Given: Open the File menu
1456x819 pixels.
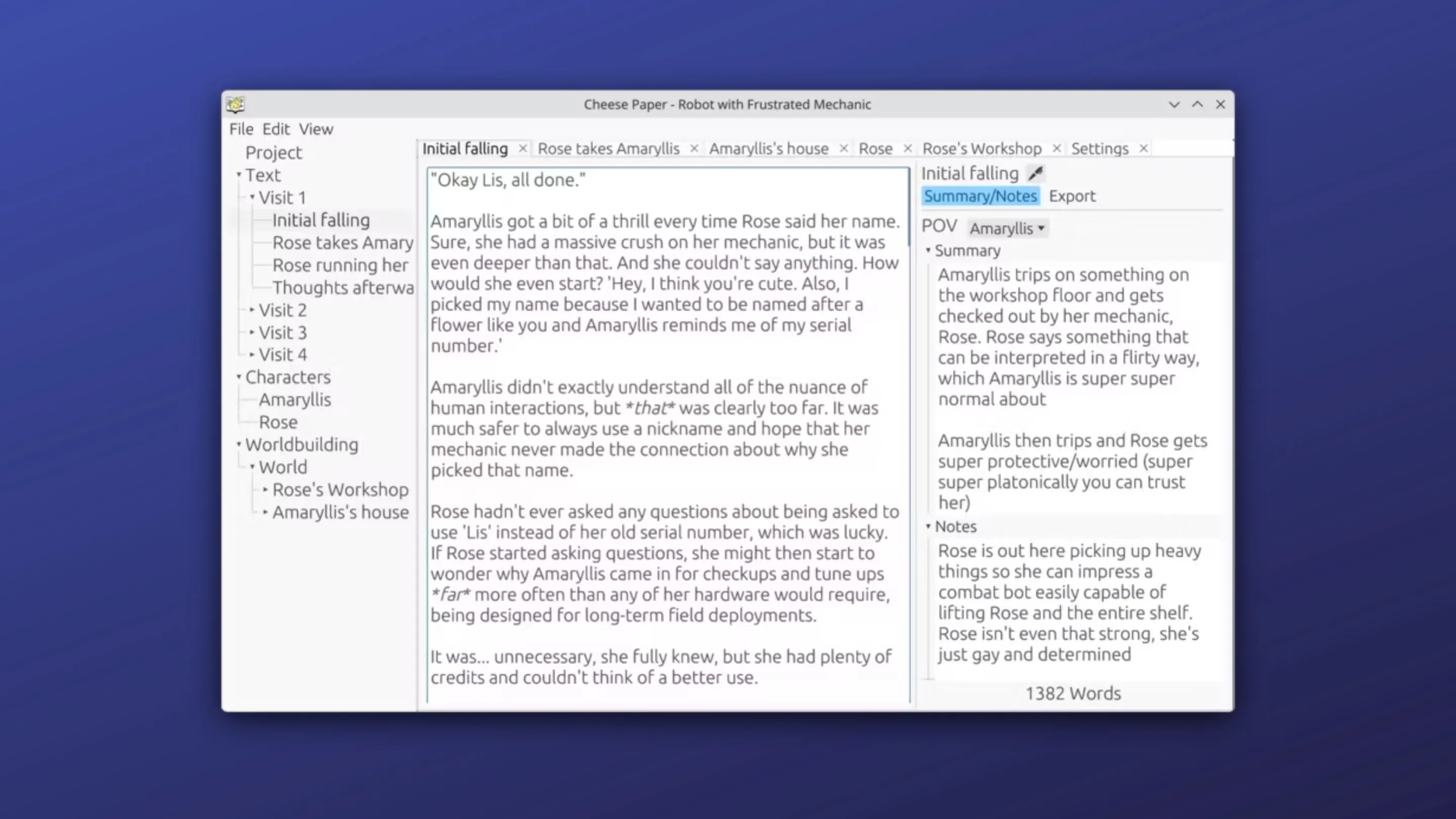Looking at the screenshot, I should point(241,129).
